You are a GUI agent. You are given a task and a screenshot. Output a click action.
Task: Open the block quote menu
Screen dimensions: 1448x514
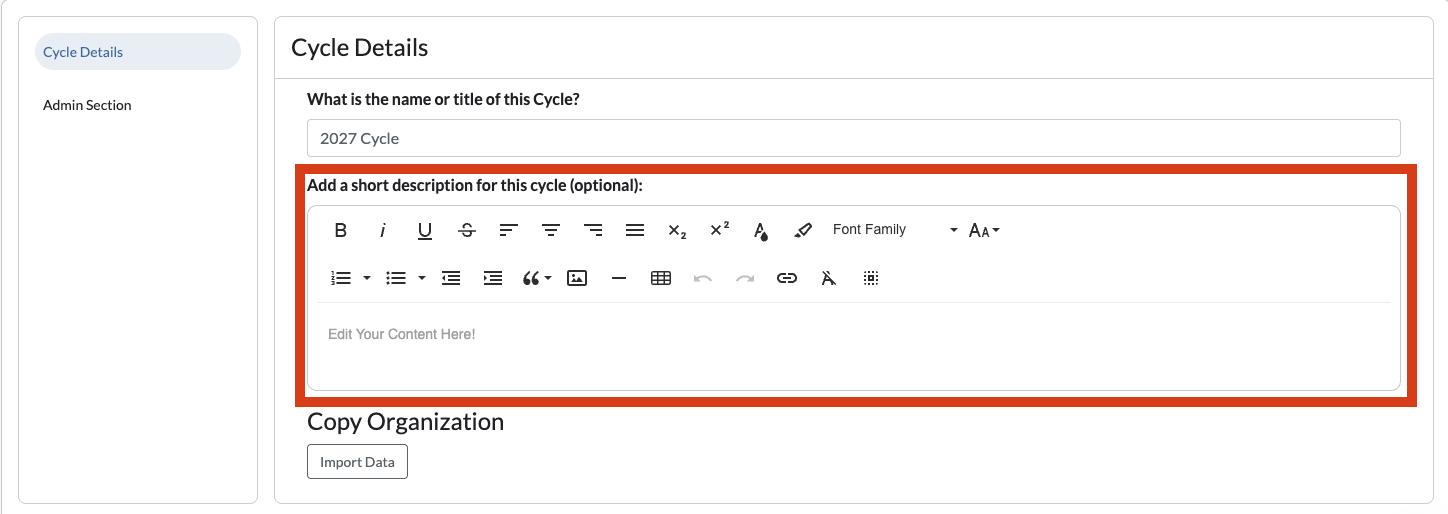point(537,278)
